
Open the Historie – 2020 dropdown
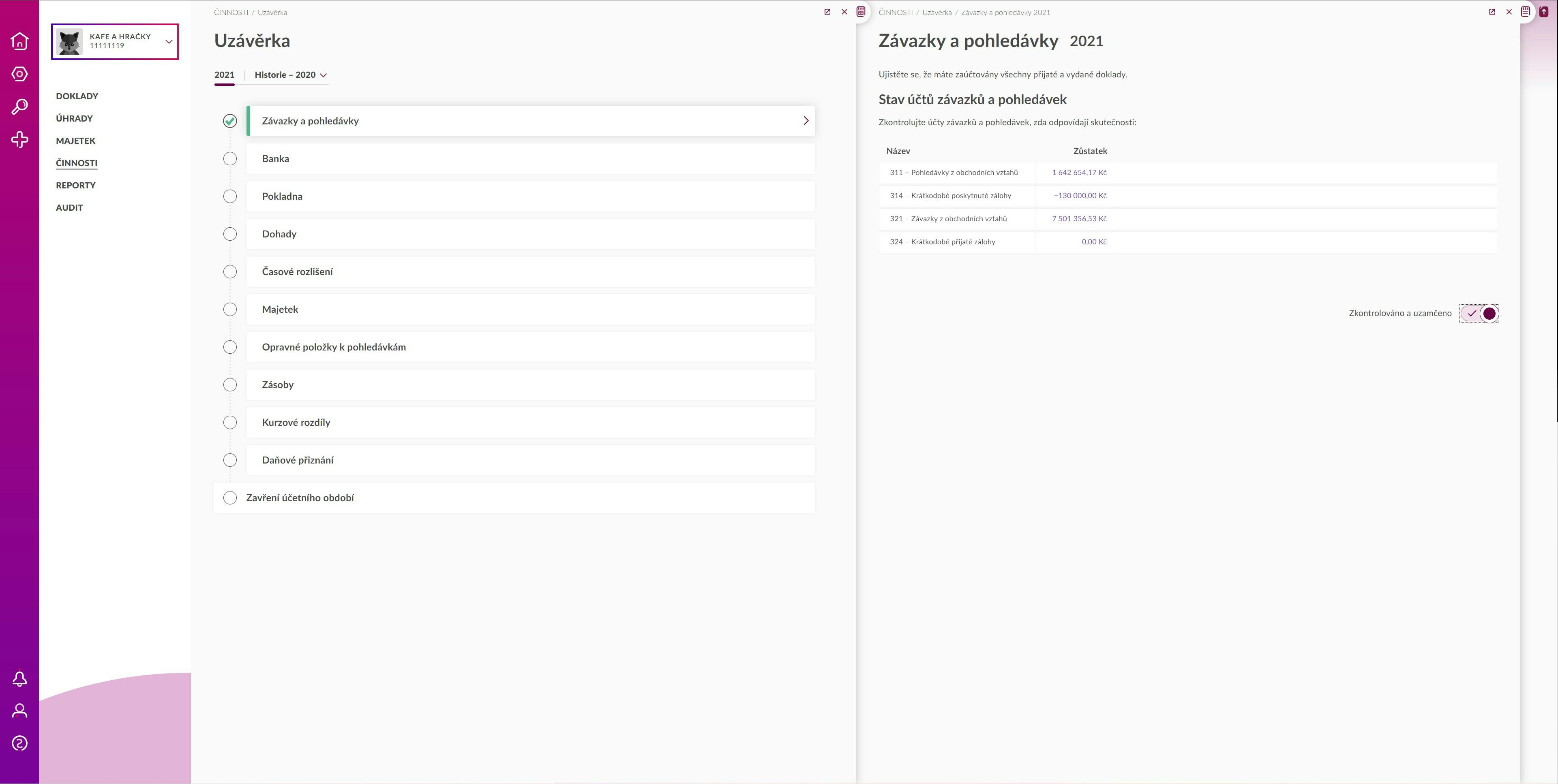tap(290, 75)
